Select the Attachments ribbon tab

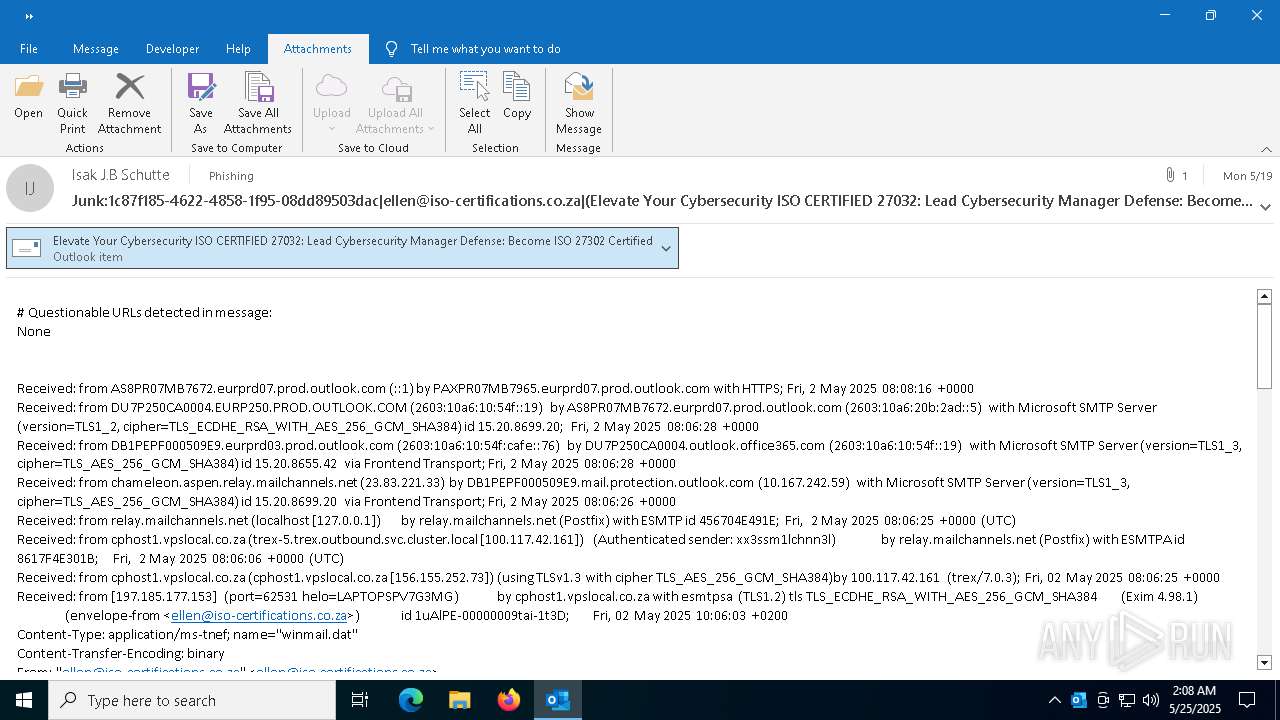point(318,49)
